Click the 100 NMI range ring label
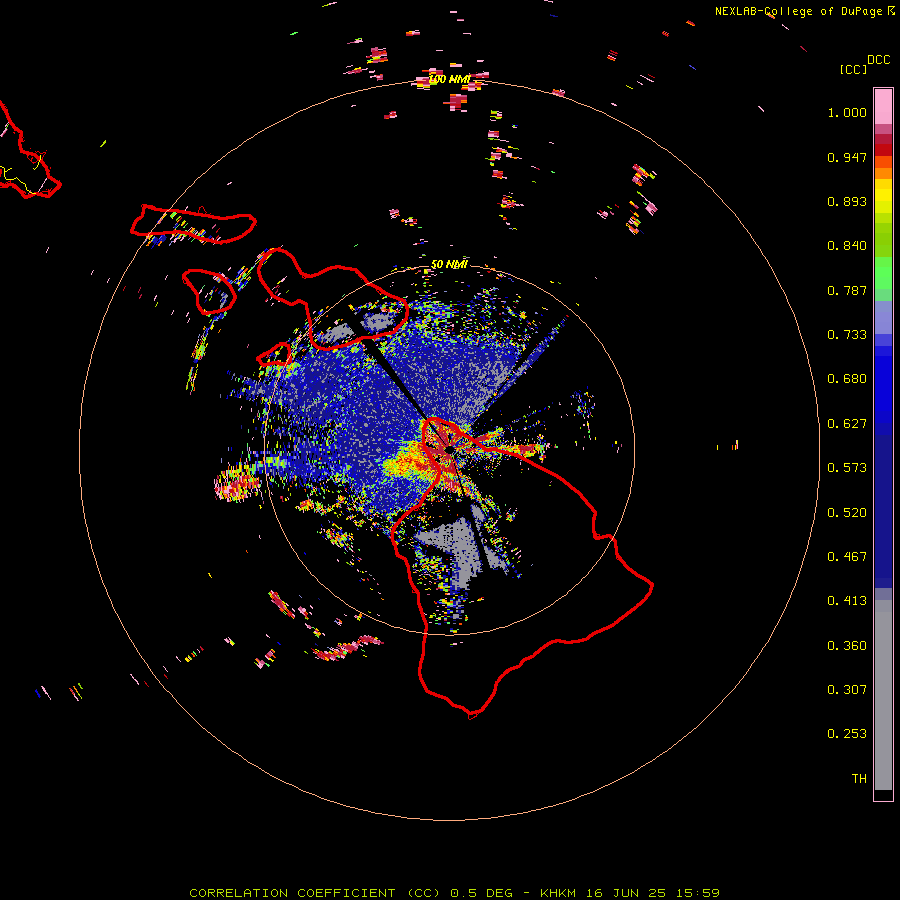The height and width of the screenshot is (900, 900). 449,79
